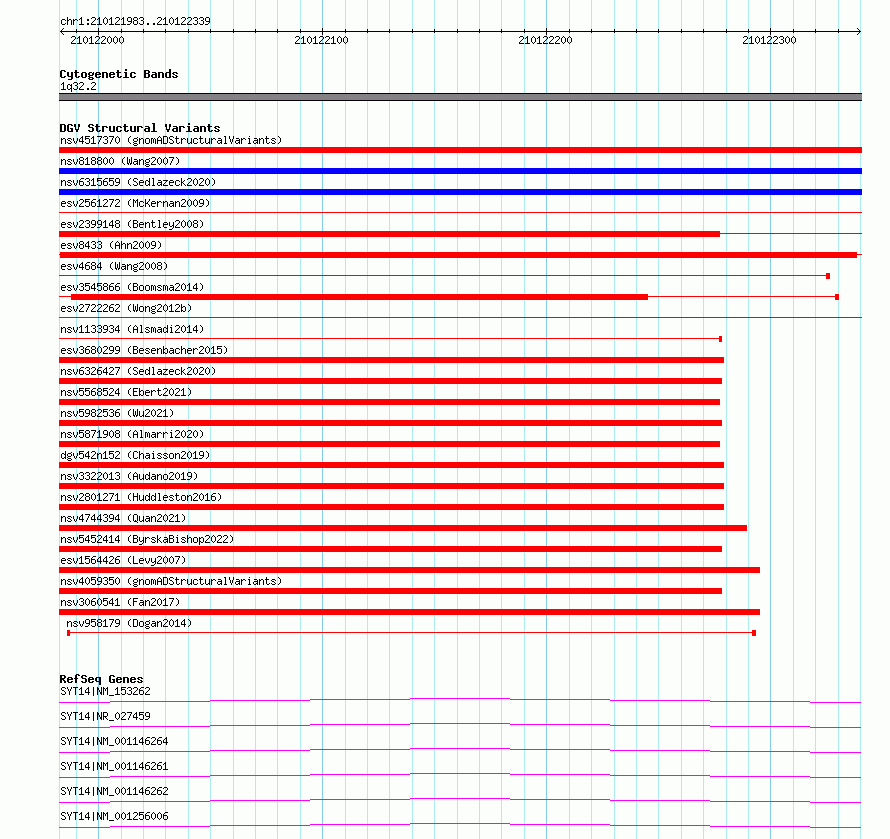Open the esv3545866 (Boomsma2014) variant label
Screen dimensions: 890x839
(x=132, y=287)
